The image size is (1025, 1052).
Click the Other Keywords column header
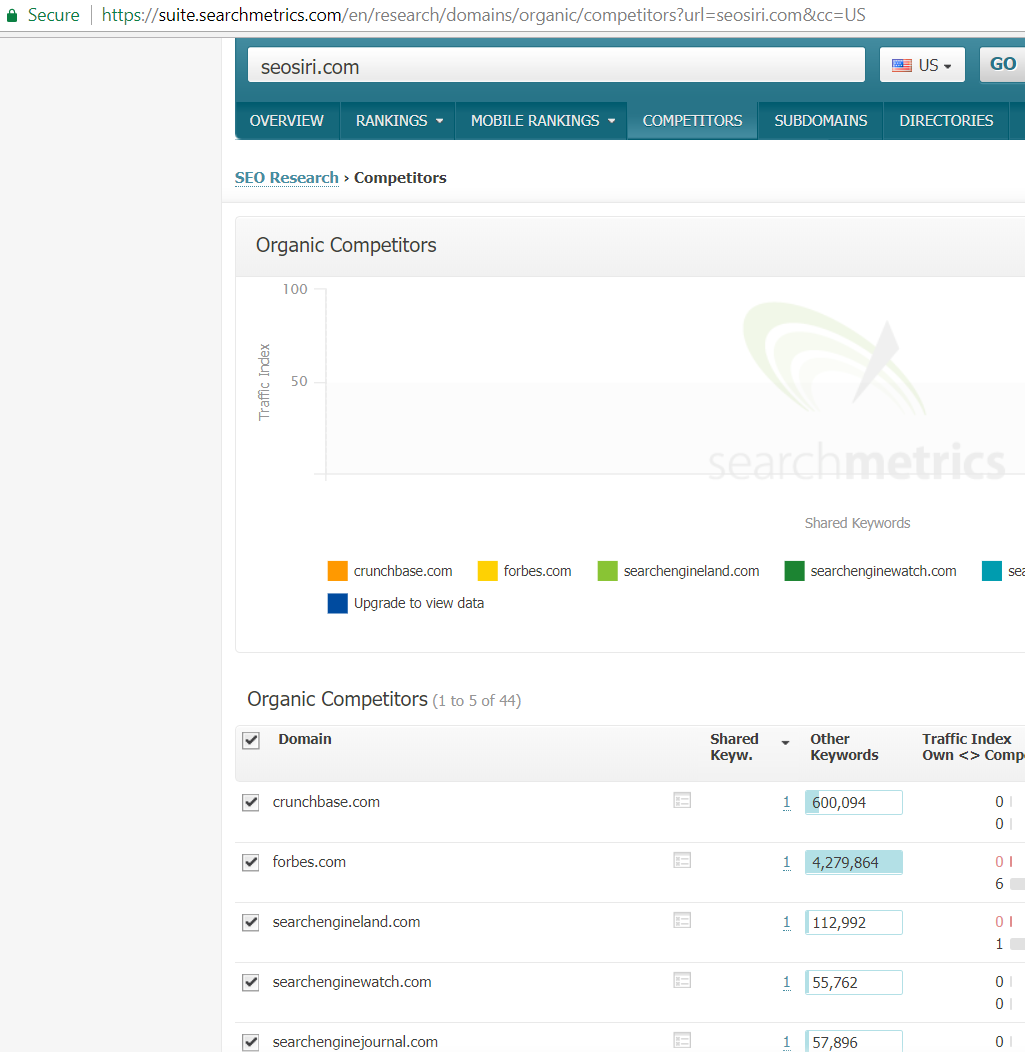point(844,747)
